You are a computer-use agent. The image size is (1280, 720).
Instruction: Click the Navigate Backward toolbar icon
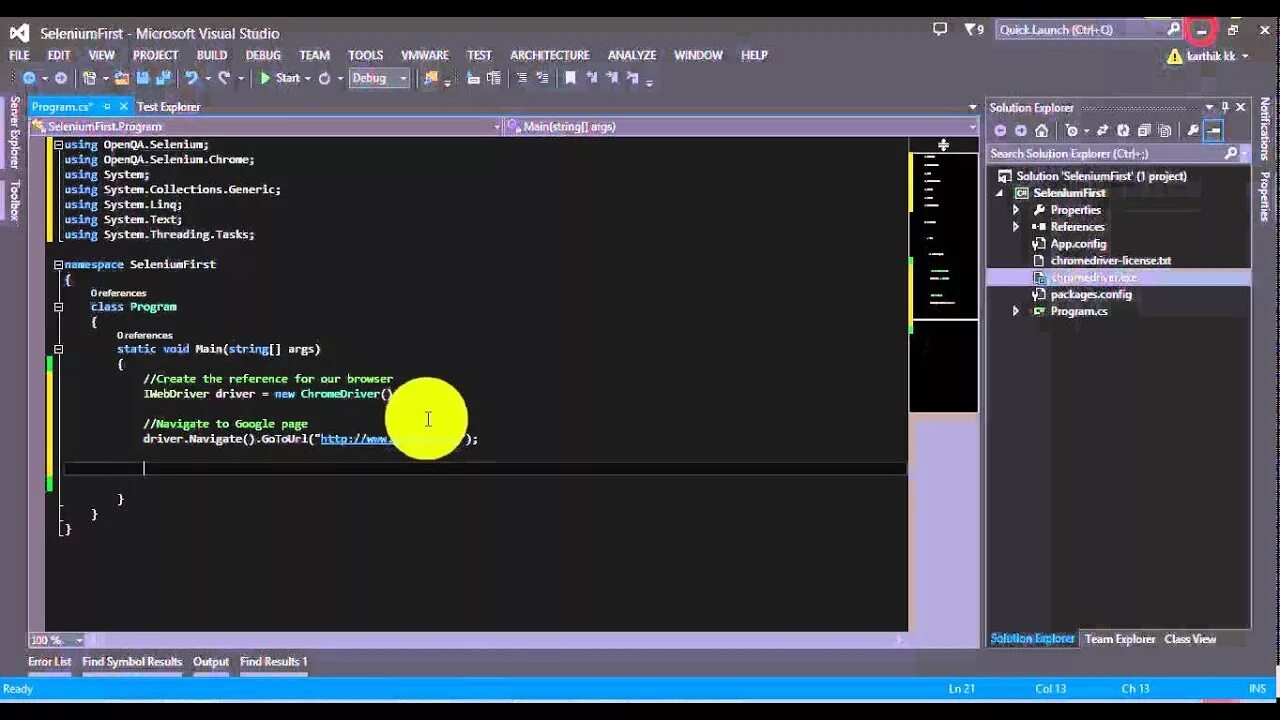(x=28, y=78)
